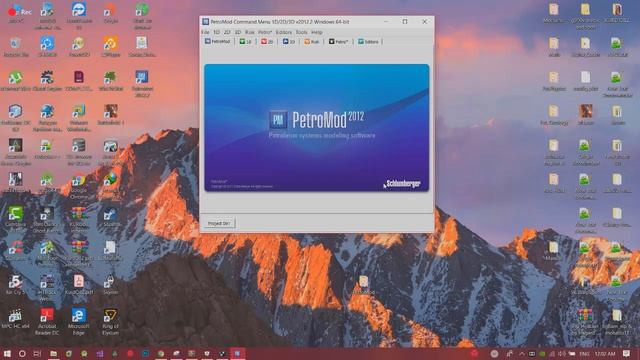This screenshot has height=360, width=640.
Task: Select the This PC desktop icon
Action: (16, 13)
